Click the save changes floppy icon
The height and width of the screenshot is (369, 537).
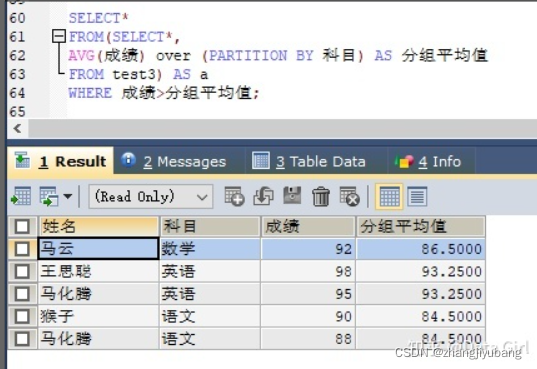tap(292, 196)
